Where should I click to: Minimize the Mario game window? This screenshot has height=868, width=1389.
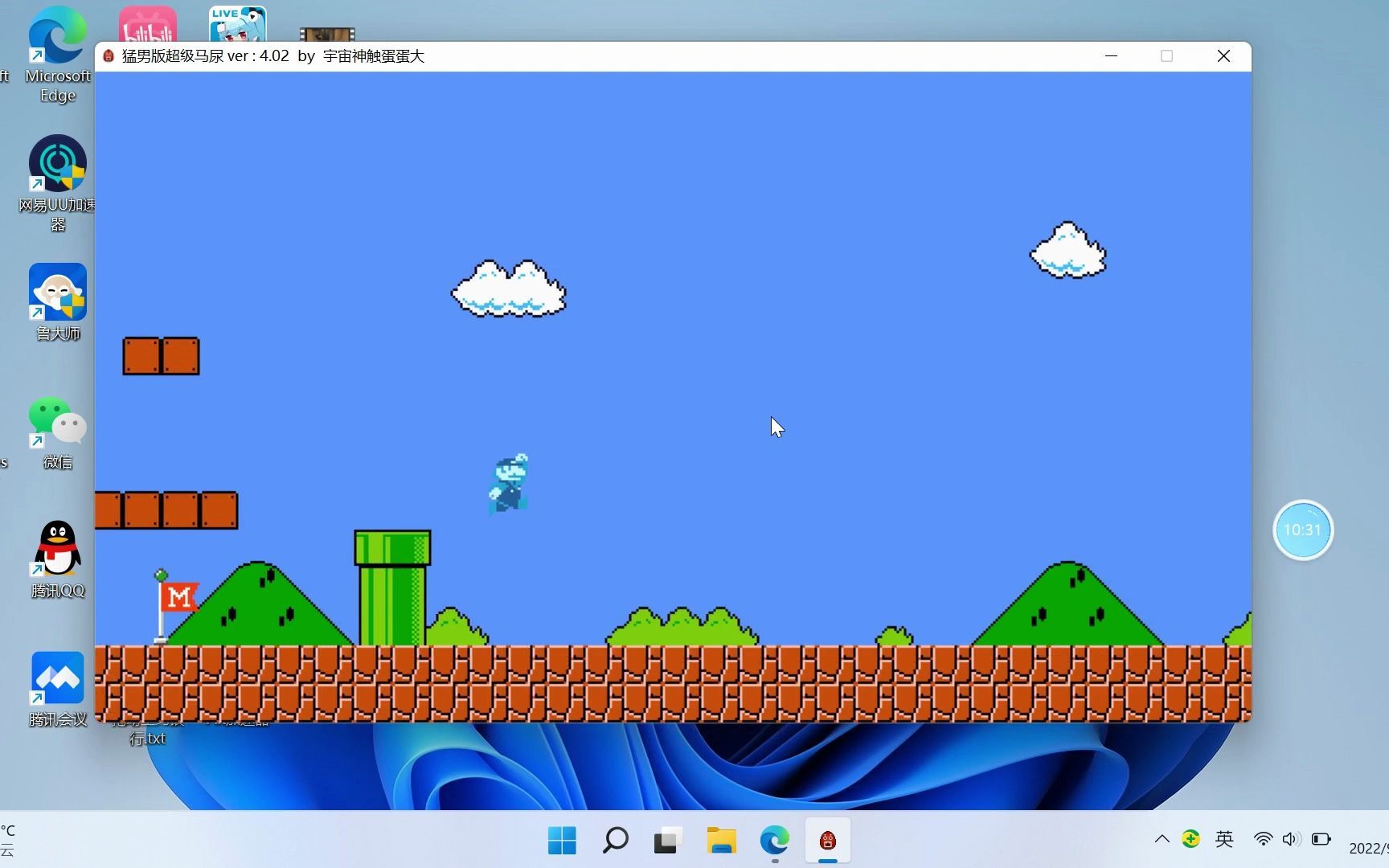point(1112,56)
